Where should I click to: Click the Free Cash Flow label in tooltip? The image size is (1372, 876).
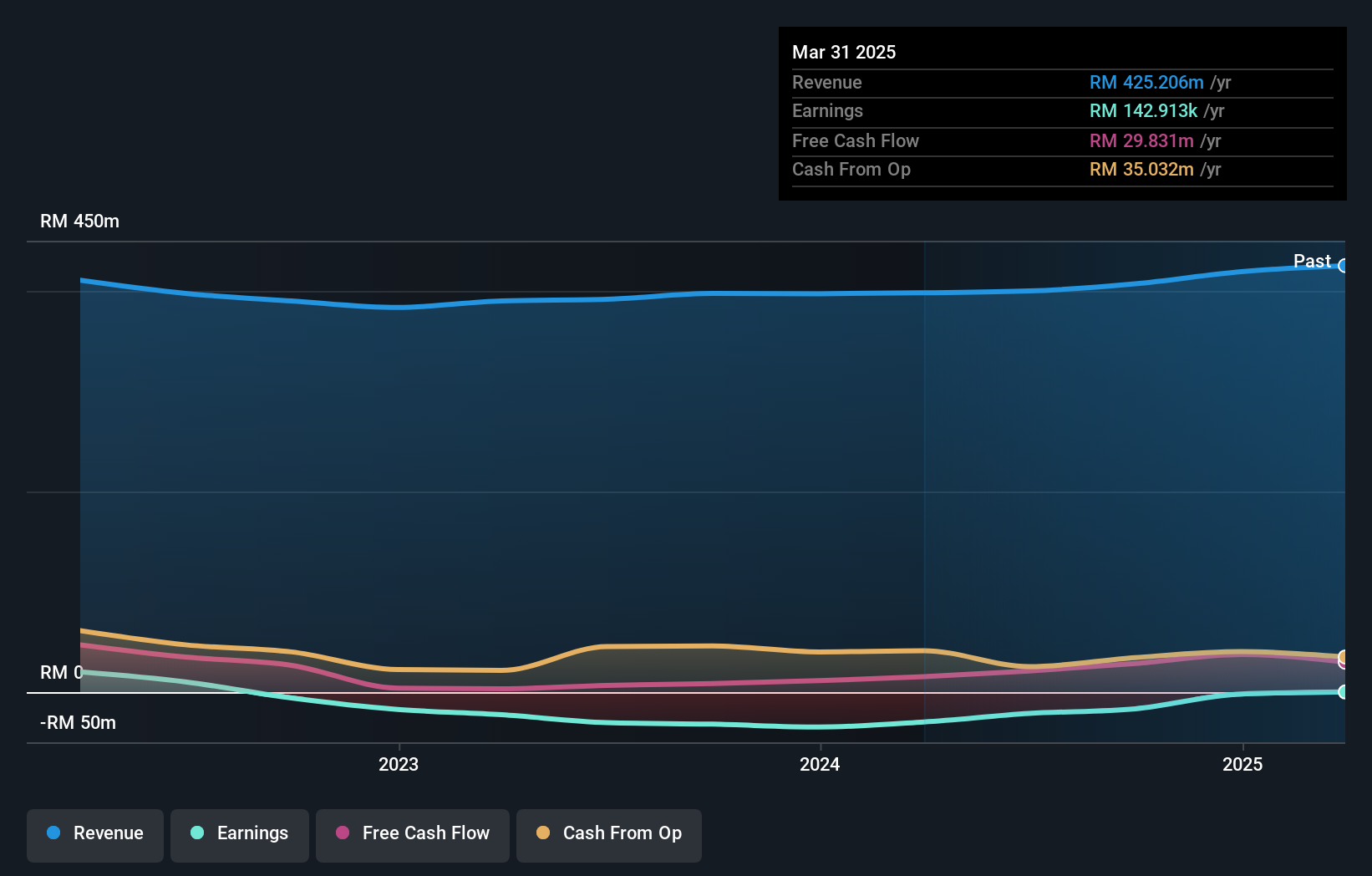[856, 140]
